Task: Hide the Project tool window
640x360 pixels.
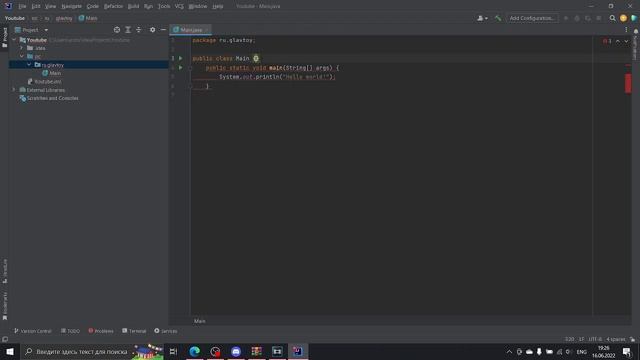Action: (163, 30)
